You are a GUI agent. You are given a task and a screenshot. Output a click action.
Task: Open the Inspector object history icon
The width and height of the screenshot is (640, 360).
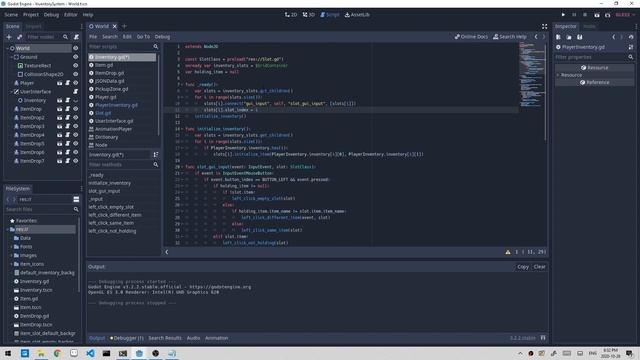631,37
